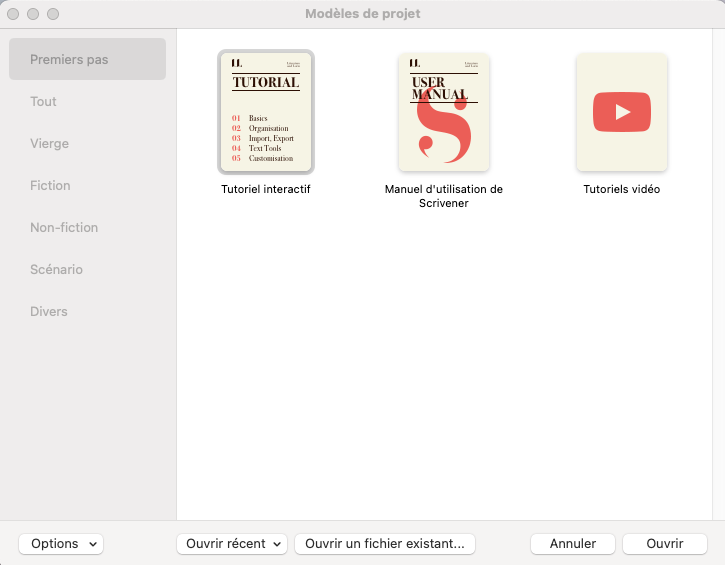Click the Tutoriel interactif label
This screenshot has height=565, width=725.
(x=266, y=189)
